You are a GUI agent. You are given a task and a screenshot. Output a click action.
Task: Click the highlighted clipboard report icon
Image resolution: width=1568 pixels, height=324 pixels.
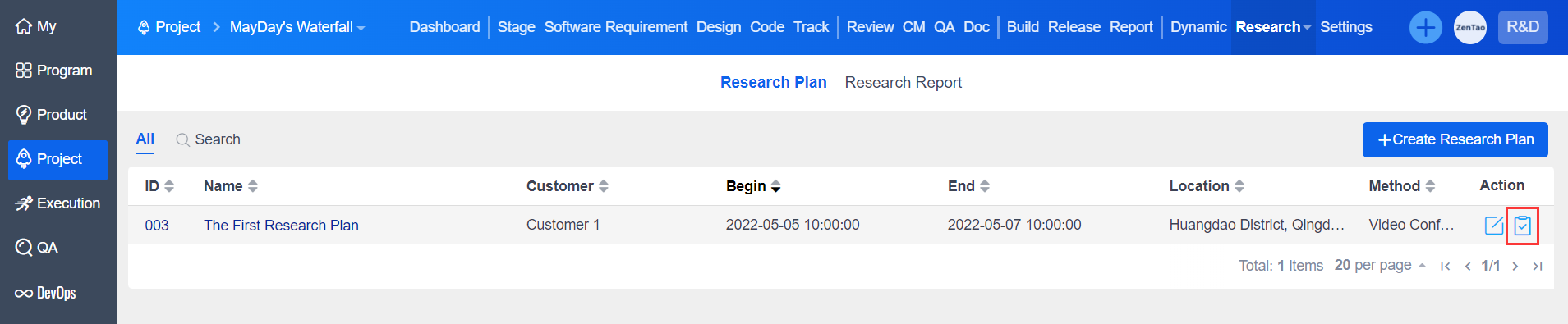tap(1522, 225)
